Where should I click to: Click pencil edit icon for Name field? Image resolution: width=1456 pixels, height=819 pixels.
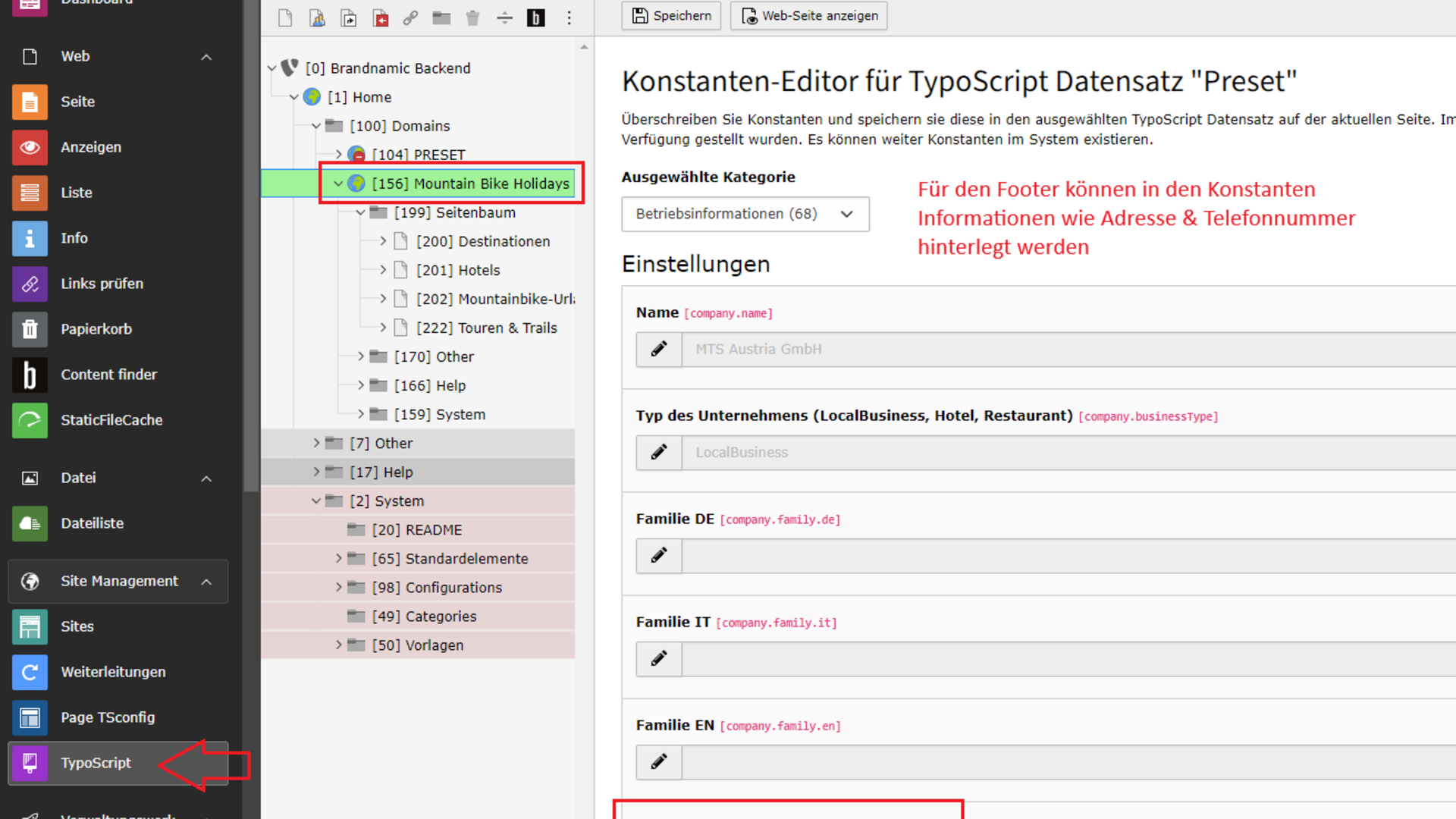tap(658, 349)
